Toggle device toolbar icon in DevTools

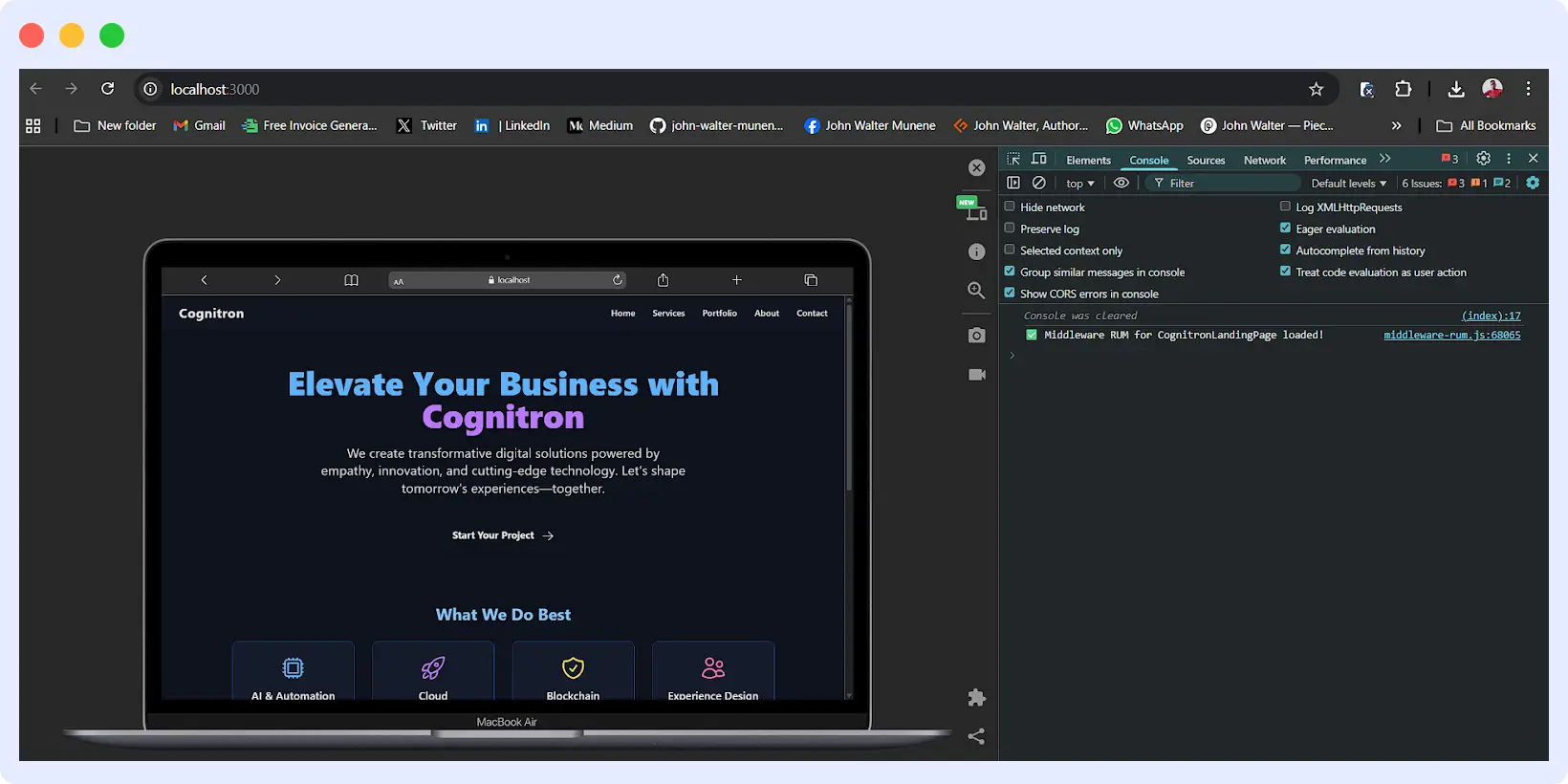1039,159
